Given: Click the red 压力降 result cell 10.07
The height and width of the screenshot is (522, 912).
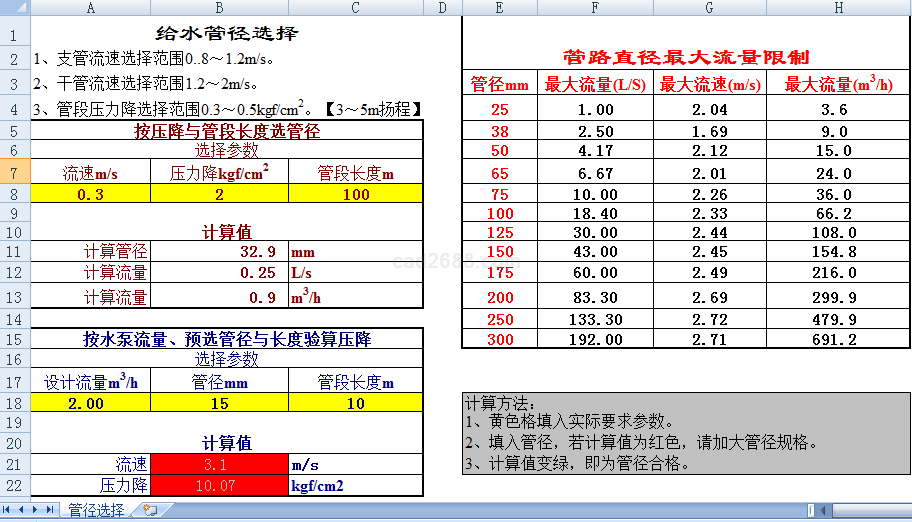Looking at the screenshot, I should click(219, 486).
